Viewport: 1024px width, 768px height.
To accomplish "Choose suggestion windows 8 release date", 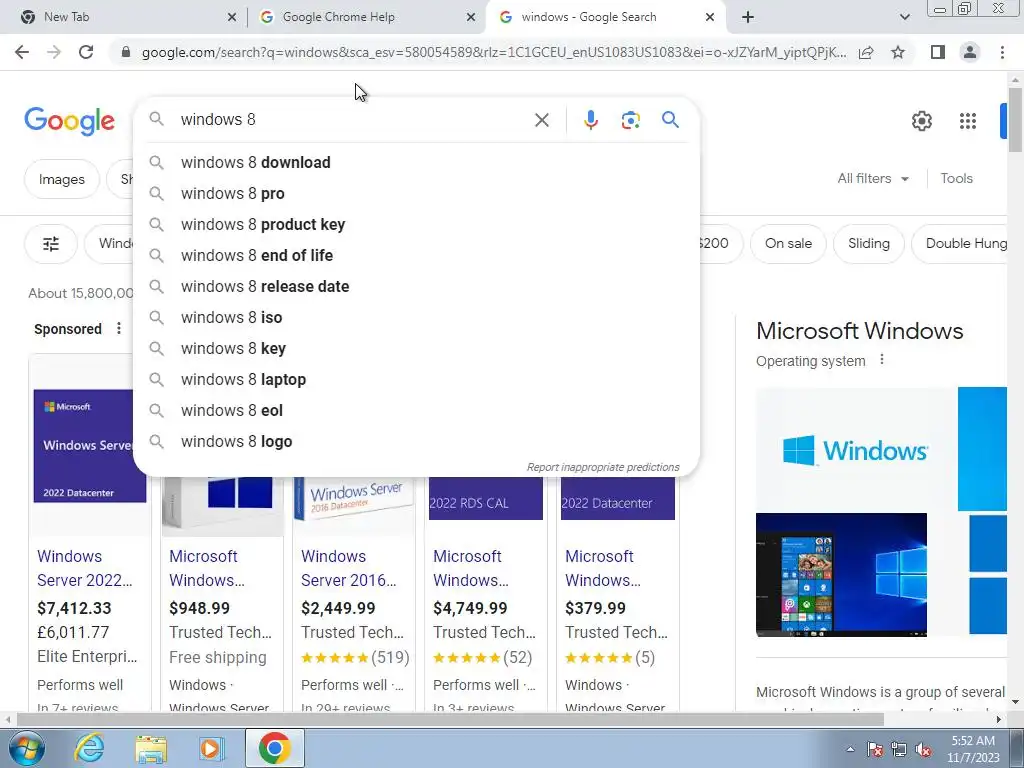I will click(417, 287).
